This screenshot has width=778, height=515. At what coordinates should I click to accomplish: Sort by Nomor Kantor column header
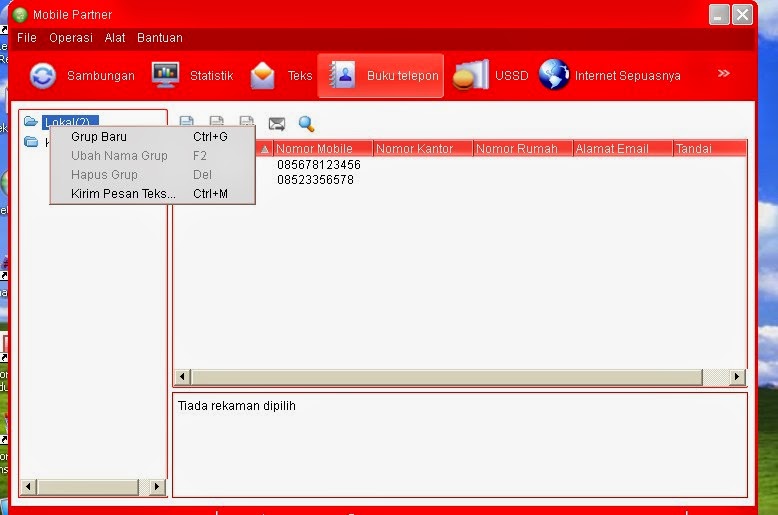423,148
